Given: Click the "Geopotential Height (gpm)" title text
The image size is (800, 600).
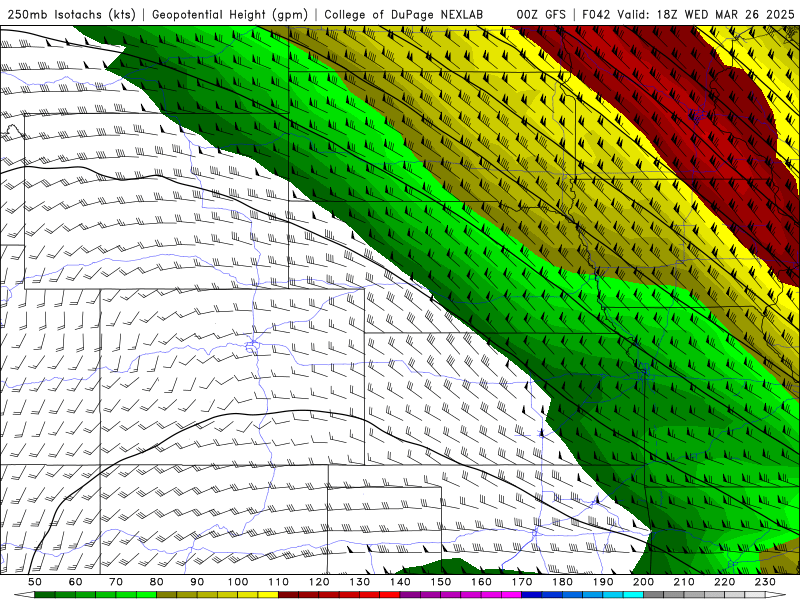Looking at the screenshot, I should point(230,15).
